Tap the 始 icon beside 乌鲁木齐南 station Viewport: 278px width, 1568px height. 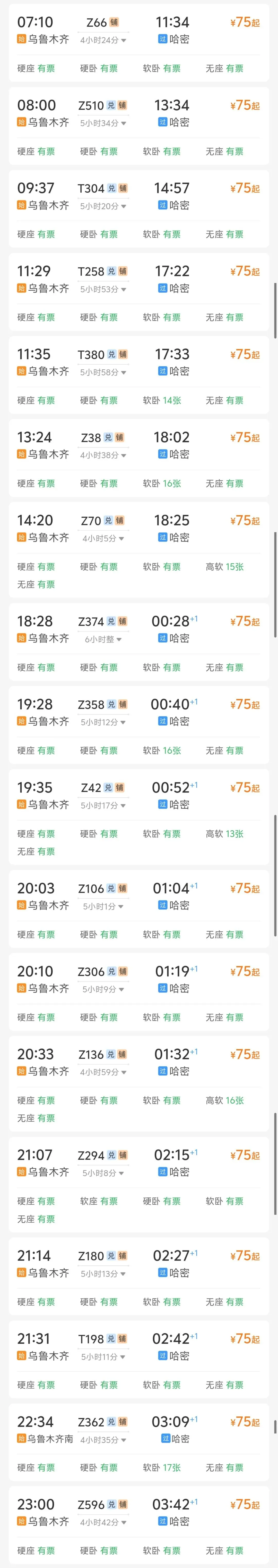click(21, 1438)
